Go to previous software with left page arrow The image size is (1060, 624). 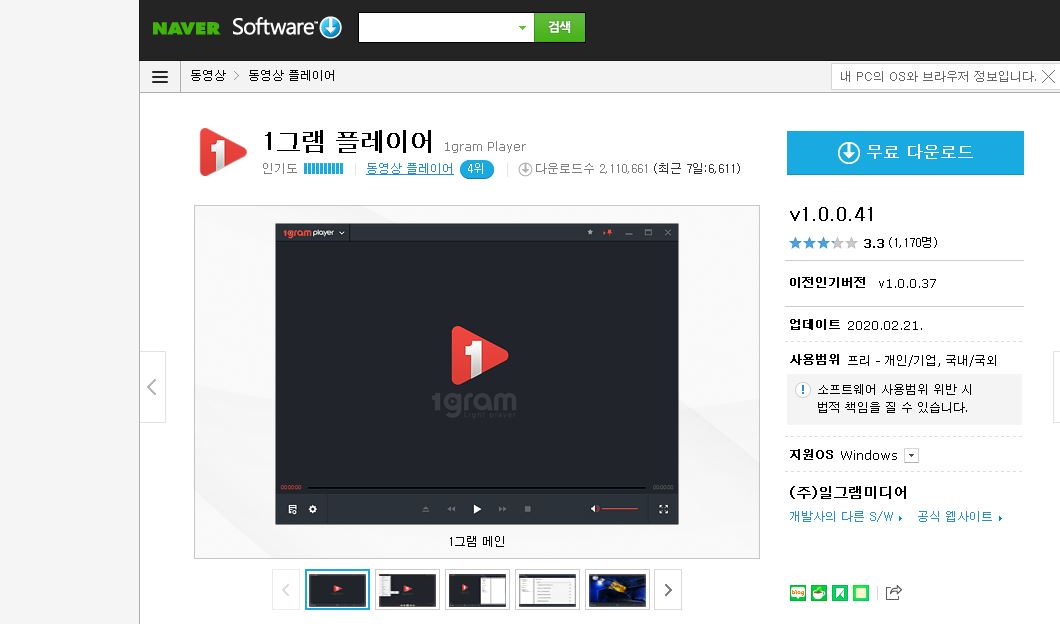pos(152,387)
